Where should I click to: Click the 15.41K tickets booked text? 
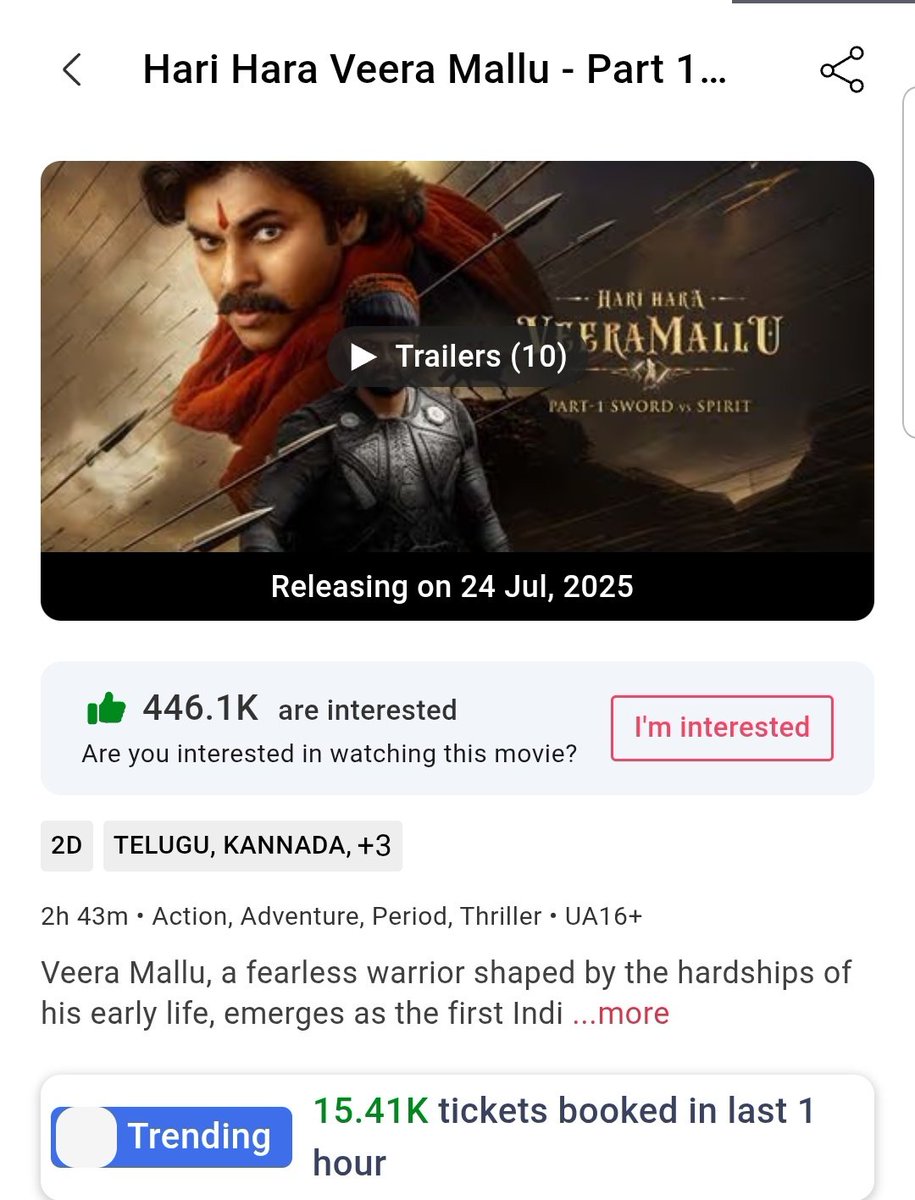coord(563,1137)
